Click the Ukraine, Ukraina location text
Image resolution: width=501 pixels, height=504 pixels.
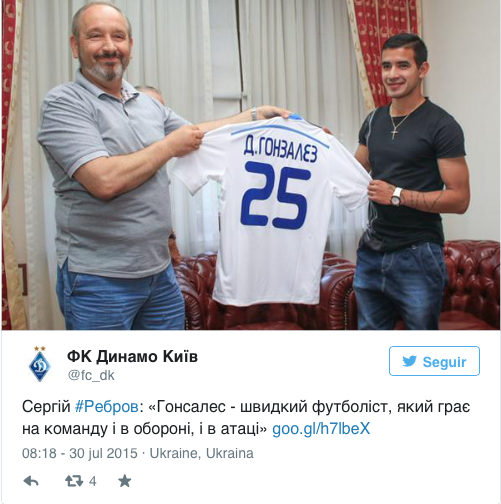[x=201, y=453]
